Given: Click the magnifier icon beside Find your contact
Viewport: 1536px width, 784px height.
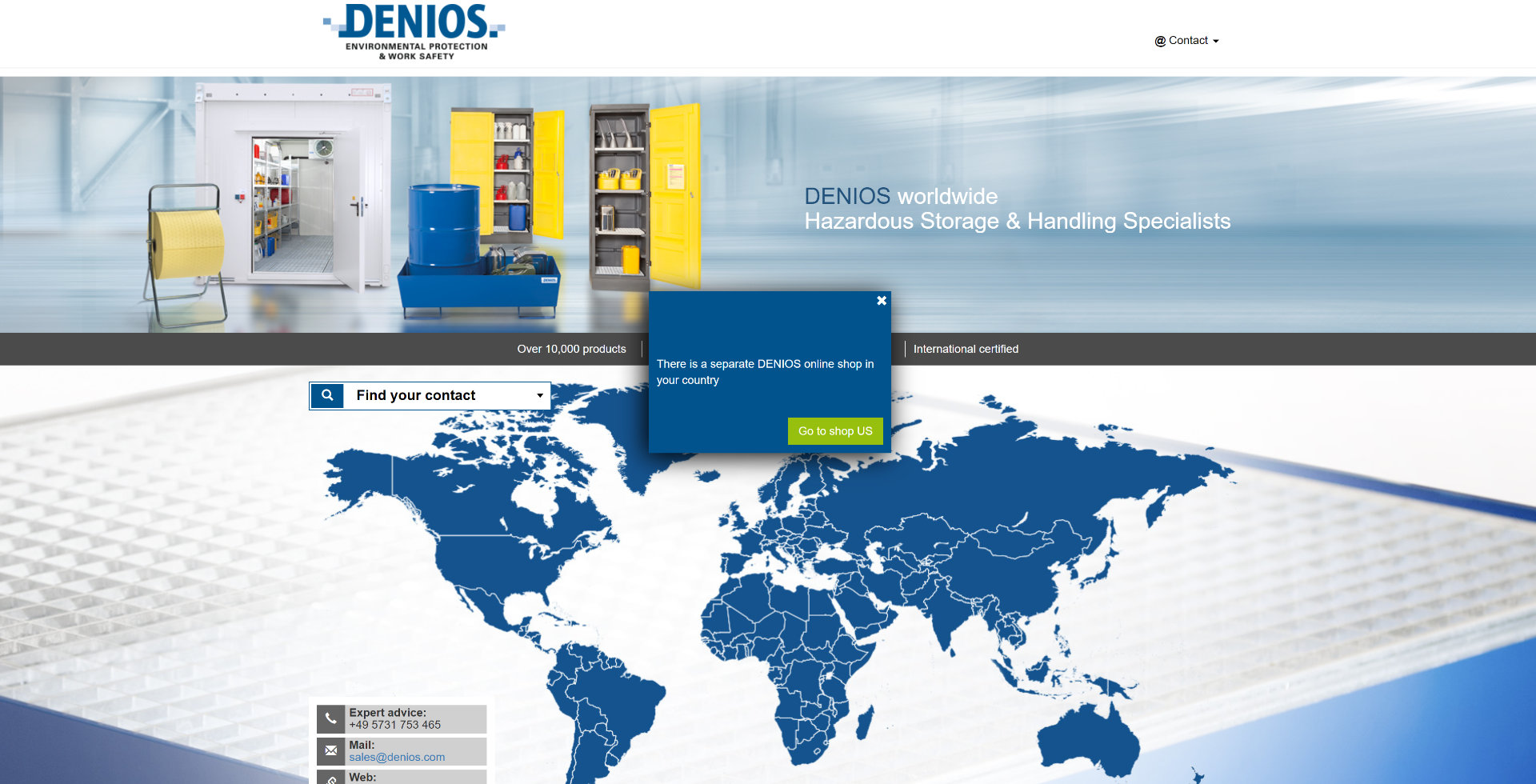Looking at the screenshot, I should point(327,395).
